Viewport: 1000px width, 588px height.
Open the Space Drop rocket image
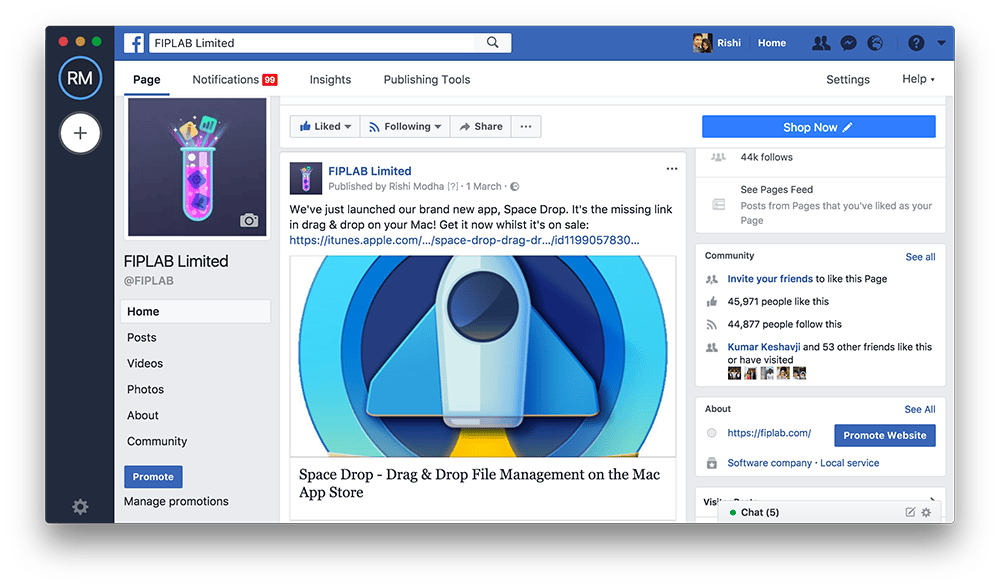pyautogui.click(x=483, y=356)
